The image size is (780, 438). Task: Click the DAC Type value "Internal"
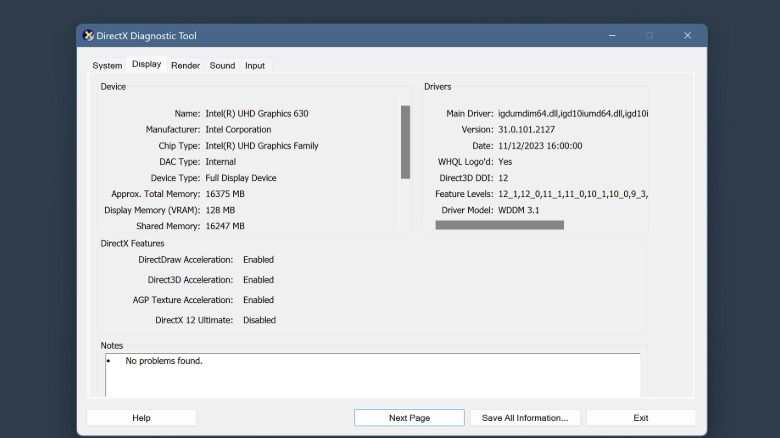pyautogui.click(x=220, y=162)
